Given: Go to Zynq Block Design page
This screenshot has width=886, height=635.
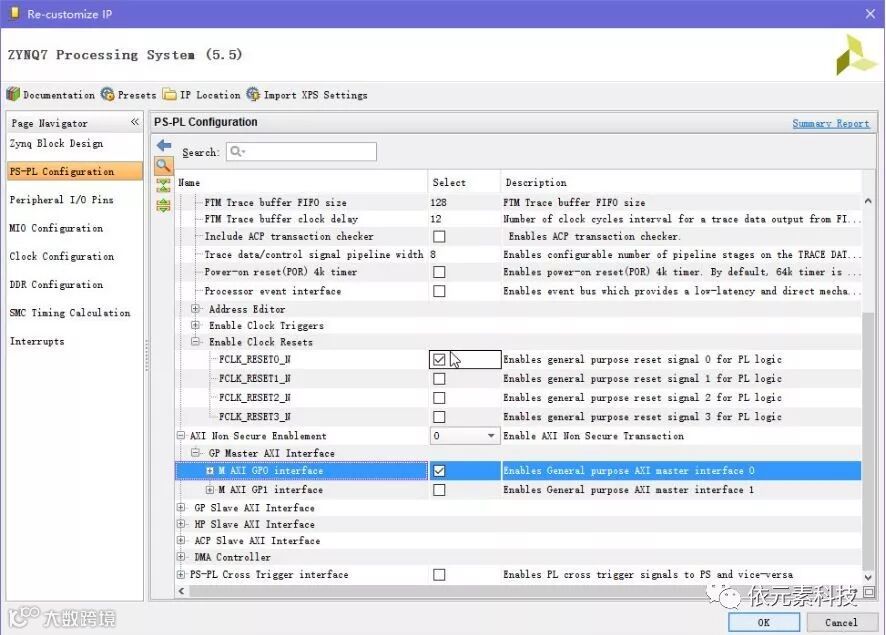Looking at the screenshot, I should (x=57, y=143).
